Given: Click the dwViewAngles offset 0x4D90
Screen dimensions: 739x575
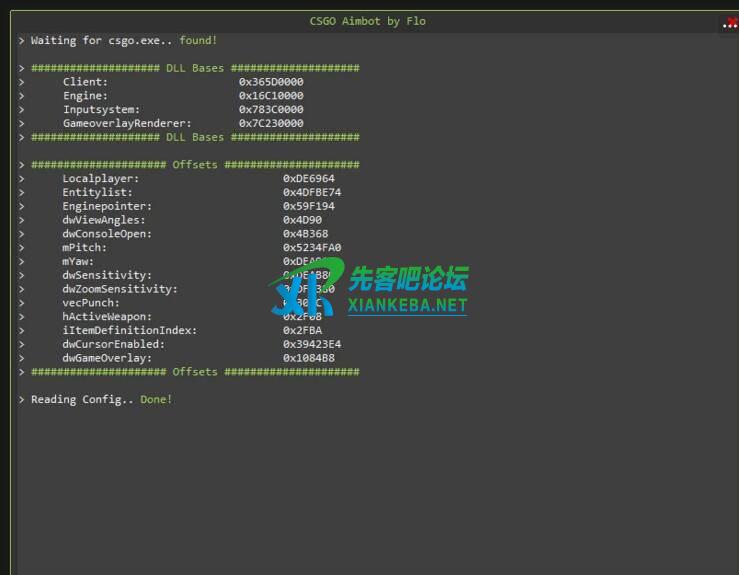Looking at the screenshot, I should coord(302,220).
